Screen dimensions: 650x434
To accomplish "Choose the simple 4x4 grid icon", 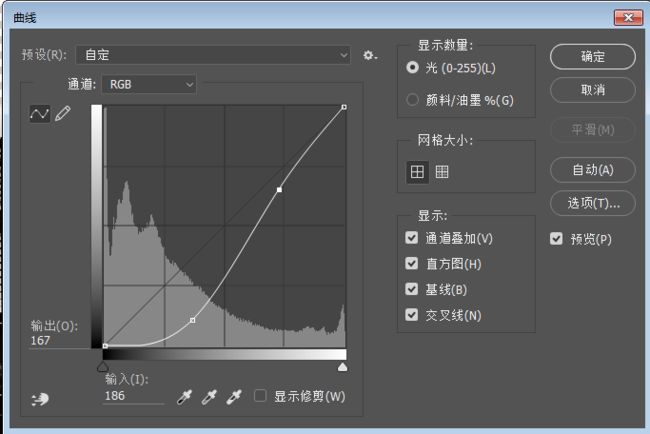I will (x=417, y=172).
